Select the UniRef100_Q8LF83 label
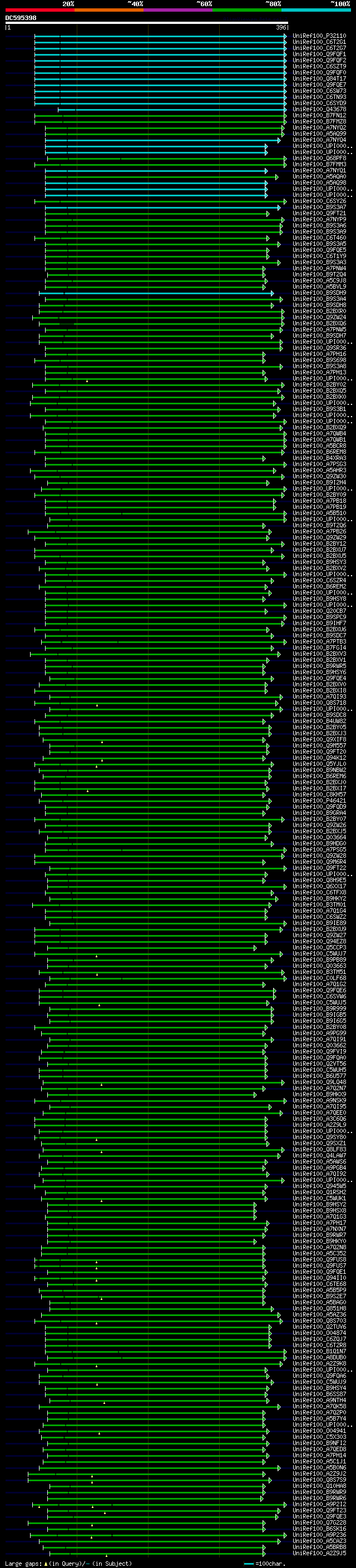Viewport: 356px width, 1568px height. pos(319,1149)
